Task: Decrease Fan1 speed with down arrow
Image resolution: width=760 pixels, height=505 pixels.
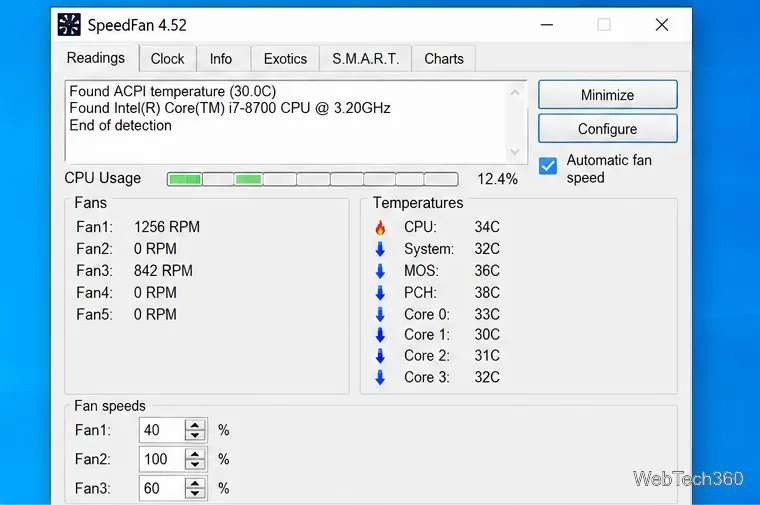Action: click(x=195, y=435)
